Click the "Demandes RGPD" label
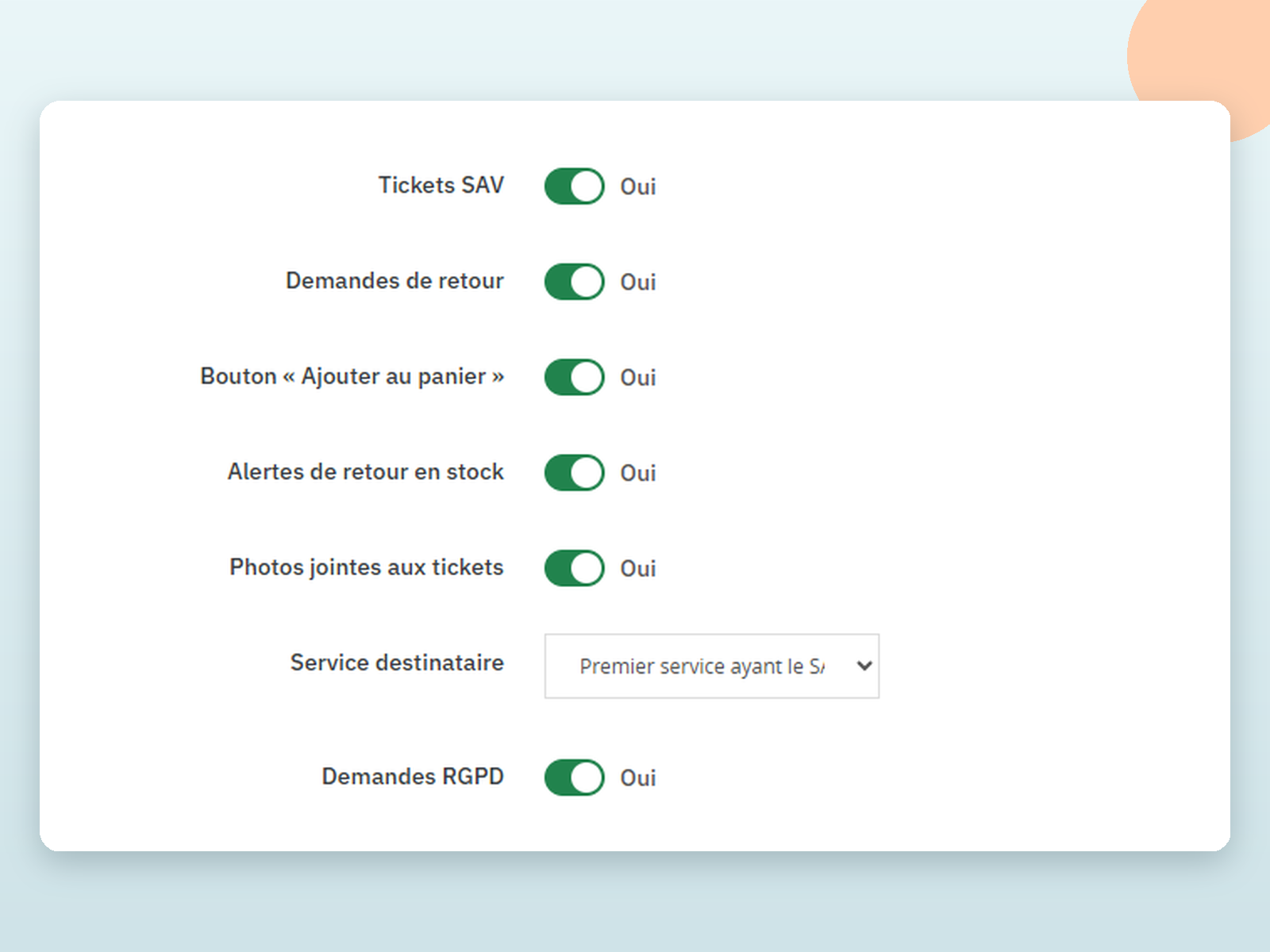This screenshot has height=952, width=1270. [412, 776]
